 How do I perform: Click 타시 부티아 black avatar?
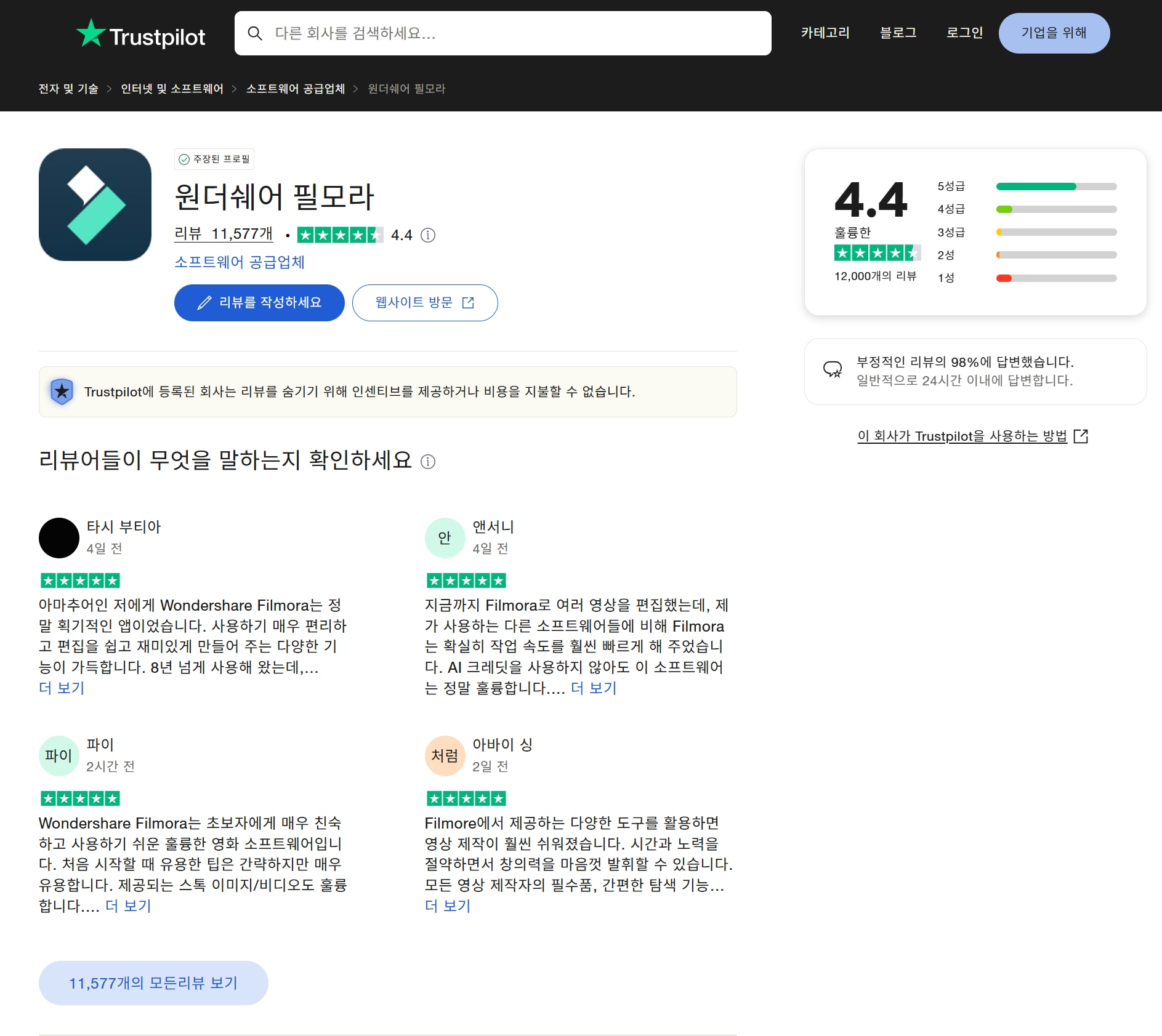tap(59, 538)
